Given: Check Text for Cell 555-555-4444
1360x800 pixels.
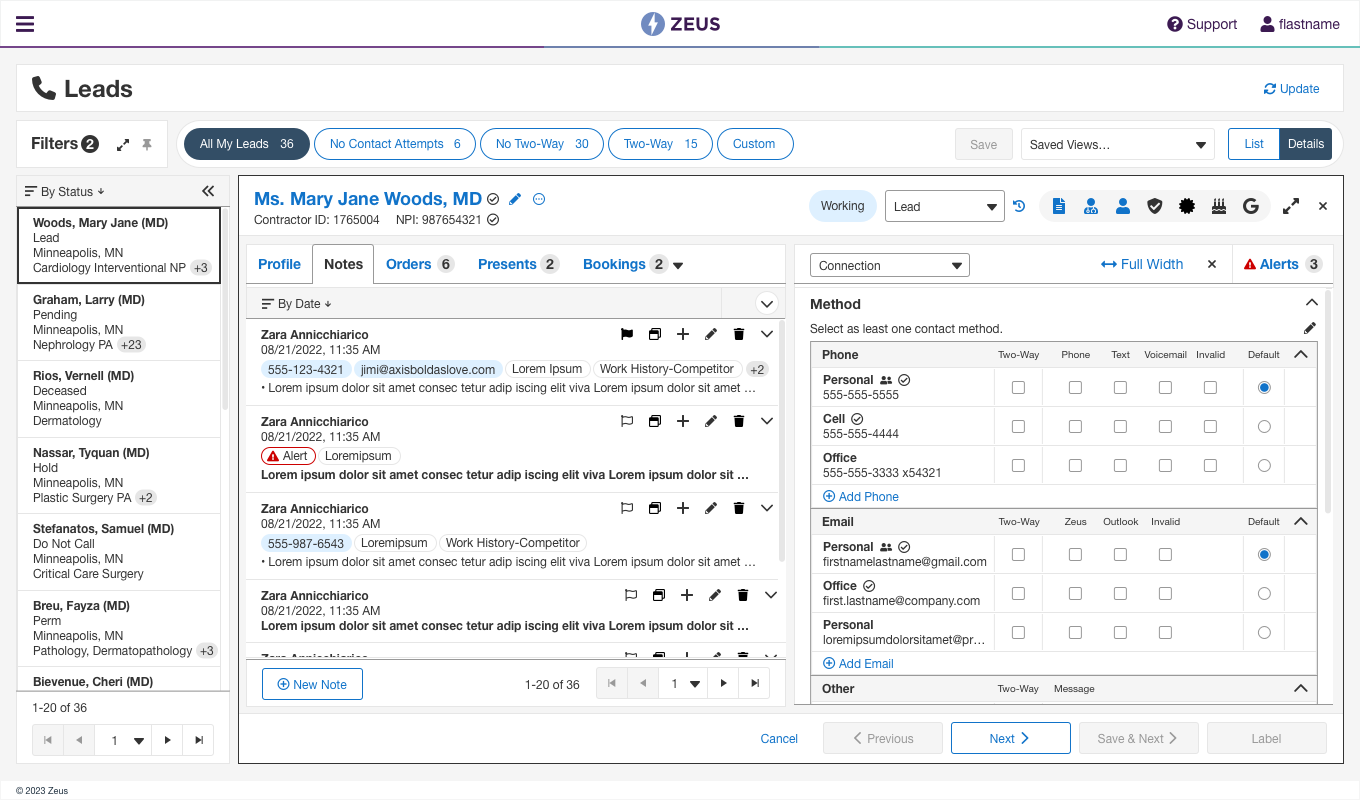Looking at the screenshot, I should click(1120, 426).
